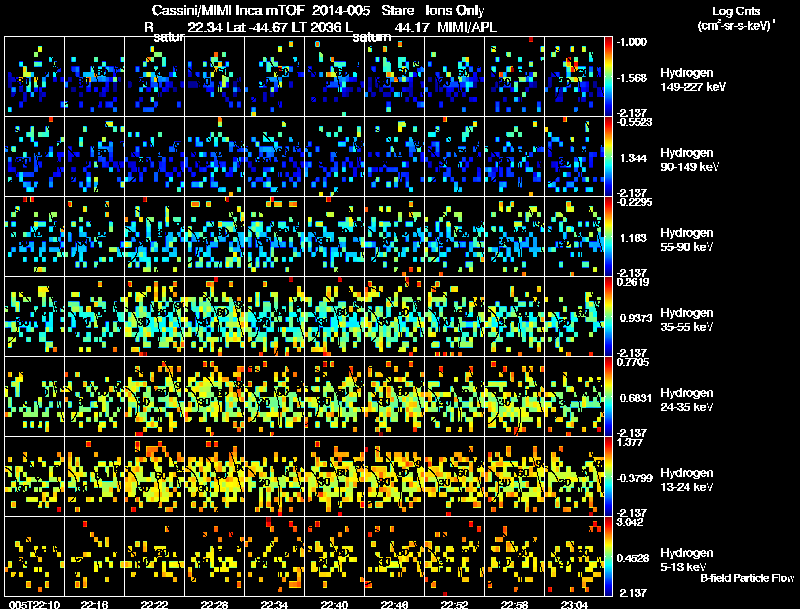This screenshot has height=609, width=800.
Task: Click the color bar for Hydrogen 5-13 keV
Action: [609, 556]
